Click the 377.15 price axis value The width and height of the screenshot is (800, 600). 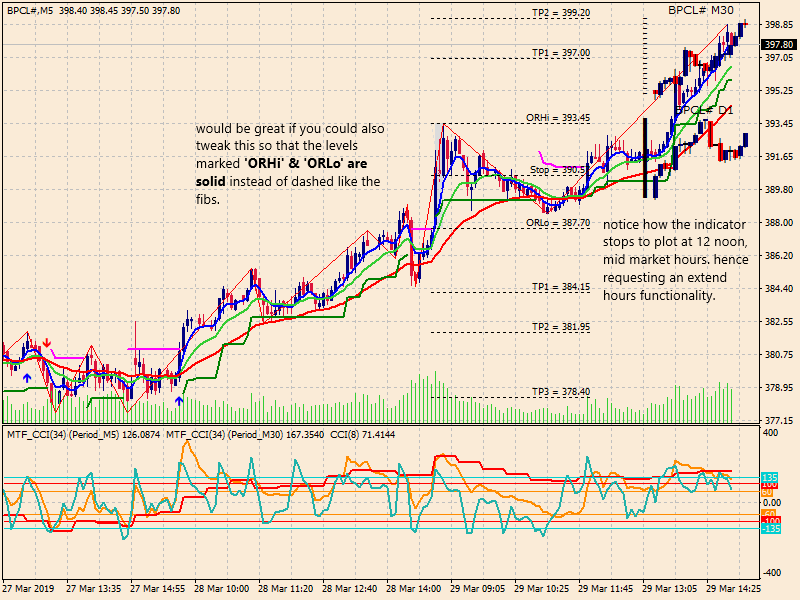tap(779, 420)
